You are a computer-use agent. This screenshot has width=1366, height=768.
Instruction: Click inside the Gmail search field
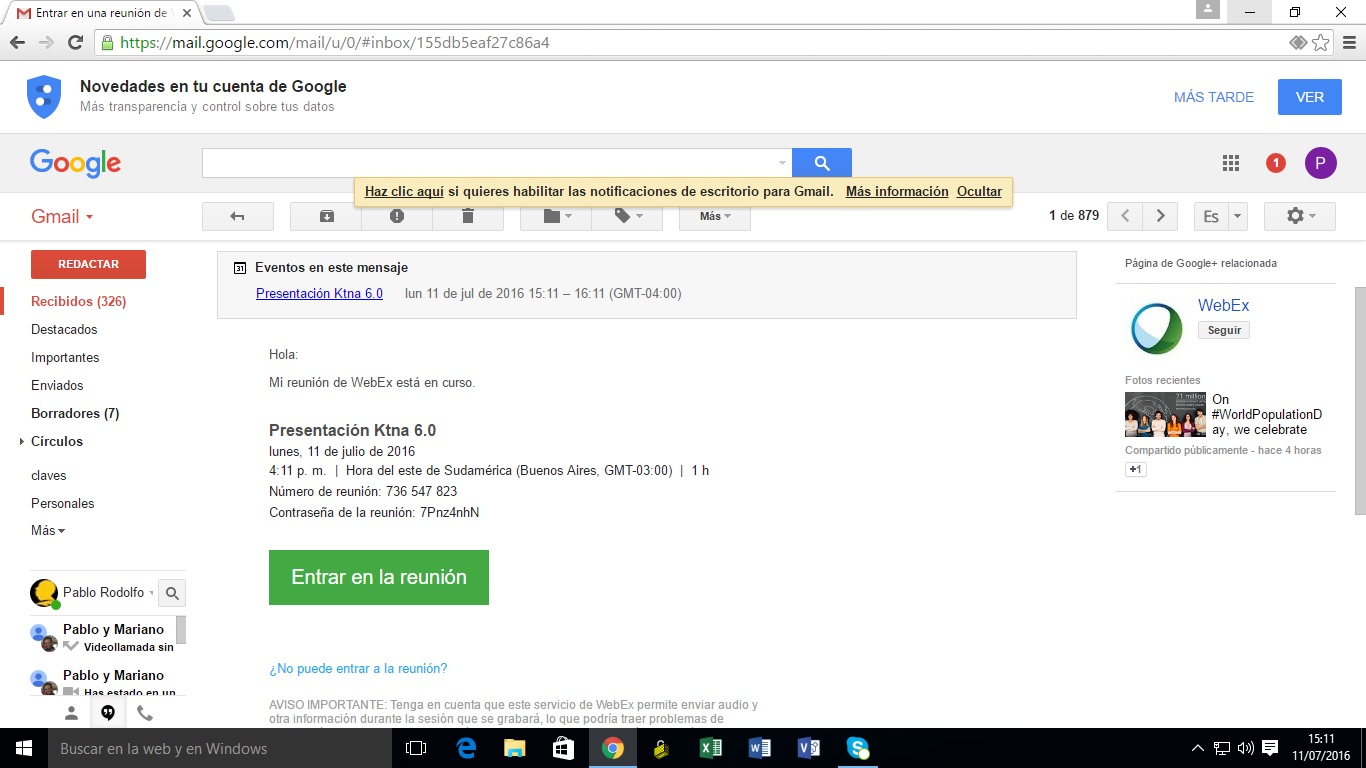490,163
